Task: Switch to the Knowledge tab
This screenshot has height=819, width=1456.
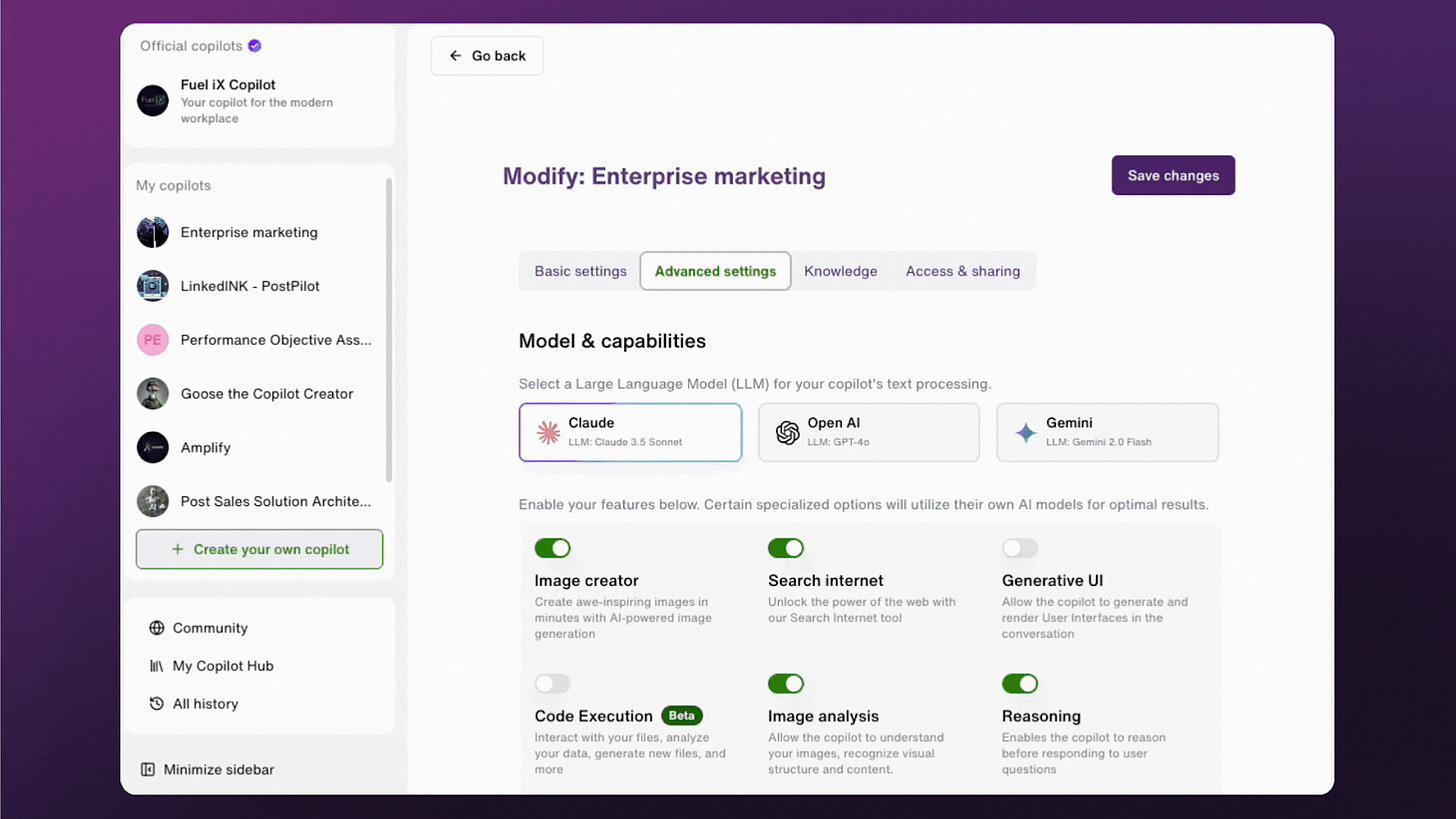Action: pos(841,271)
